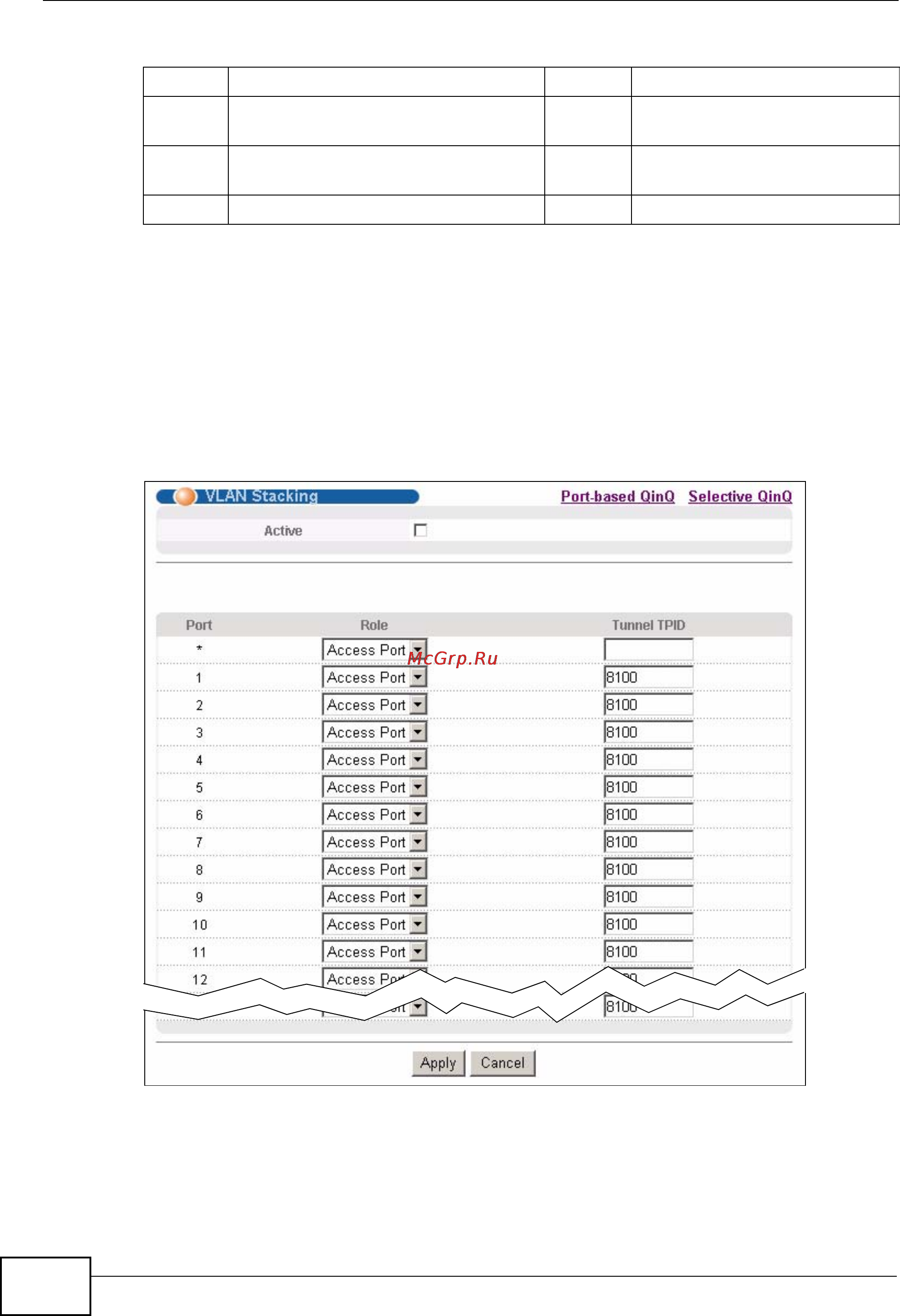Open the Role dropdown for port 5
This screenshot has width=900, height=1316.
(375, 787)
